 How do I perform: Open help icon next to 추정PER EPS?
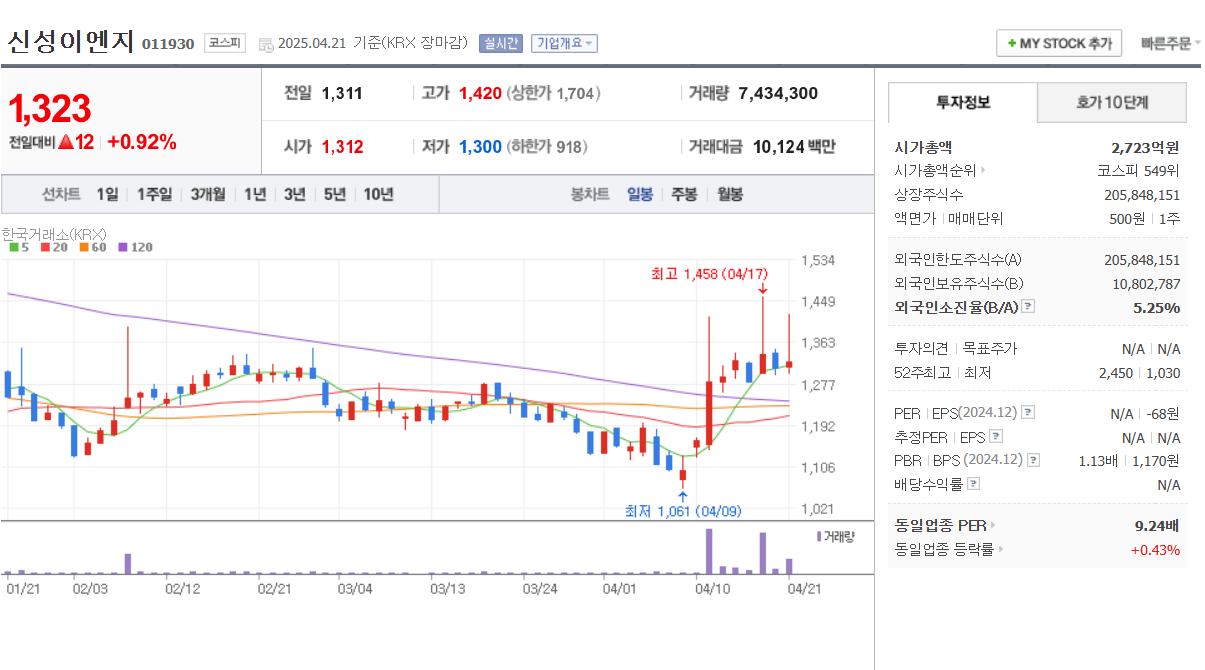(995, 437)
